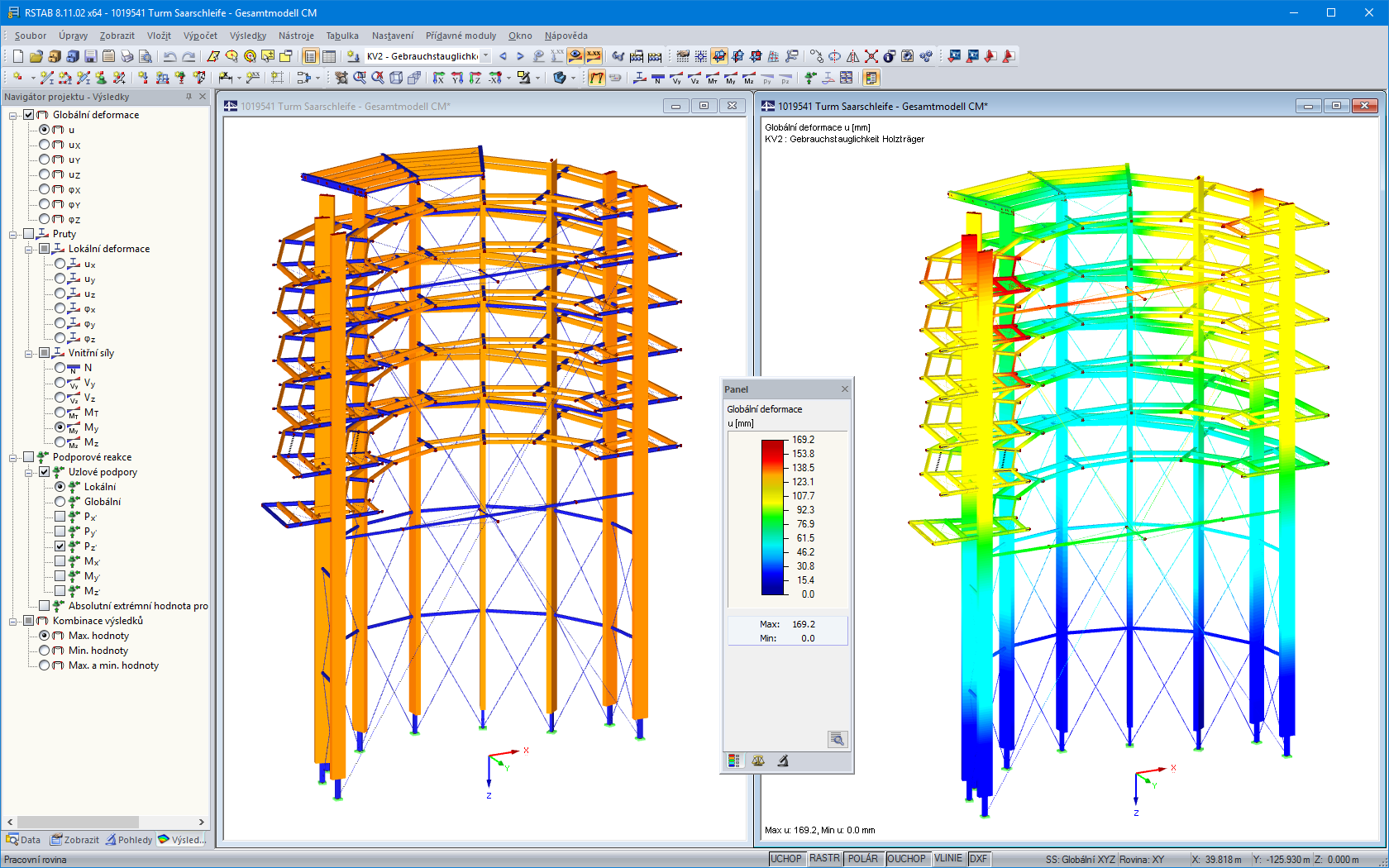This screenshot has height=868, width=1389.
Task: Select the uZ deformation radio button
Action: (x=45, y=174)
